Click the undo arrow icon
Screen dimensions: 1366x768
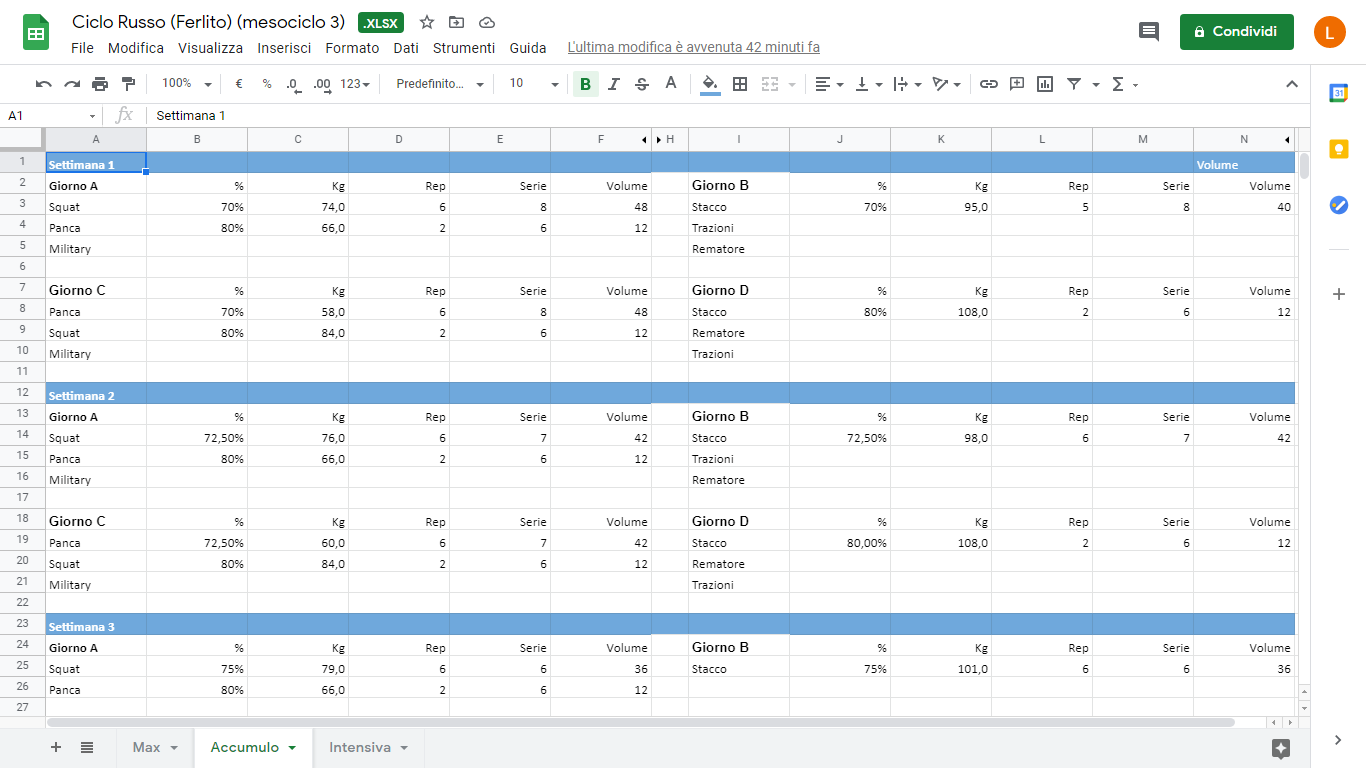tap(43, 84)
